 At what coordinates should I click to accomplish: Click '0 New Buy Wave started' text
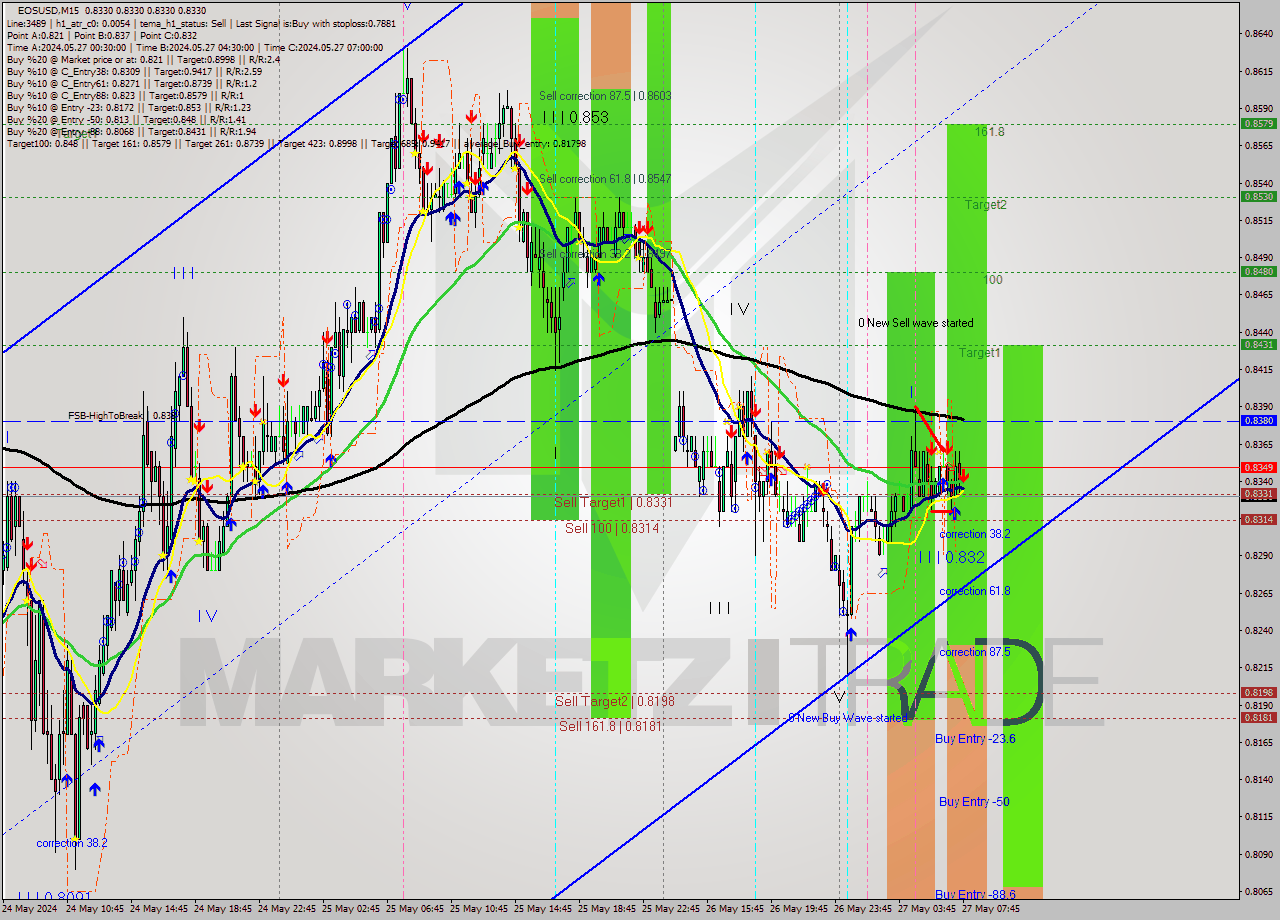[847, 718]
